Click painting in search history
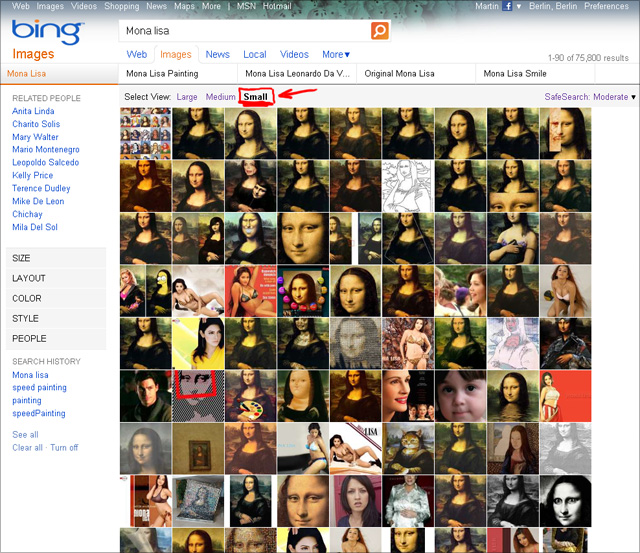This screenshot has width=640, height=553. point(27,400)
